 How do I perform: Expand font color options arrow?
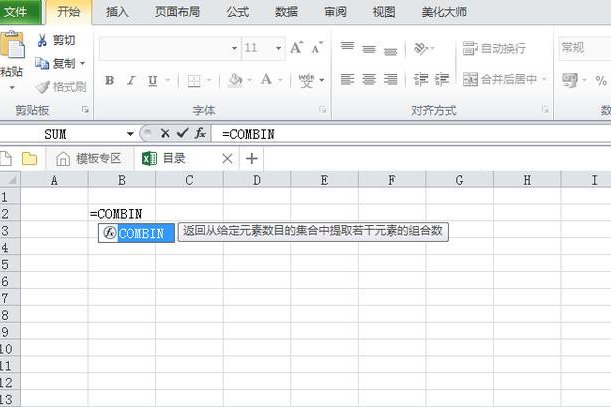280,80
